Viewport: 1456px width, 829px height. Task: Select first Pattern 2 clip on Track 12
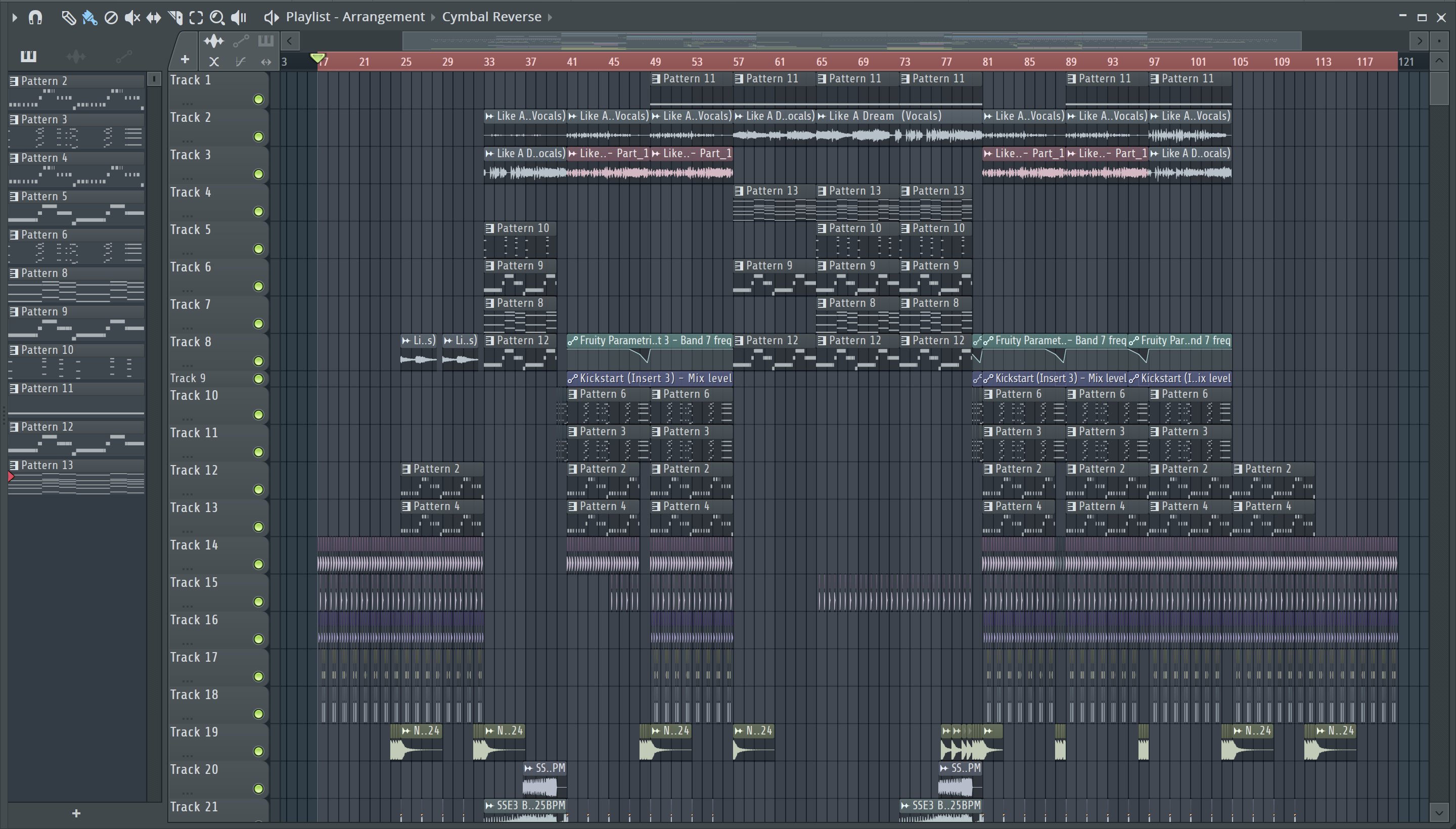[x=442, y=481]
